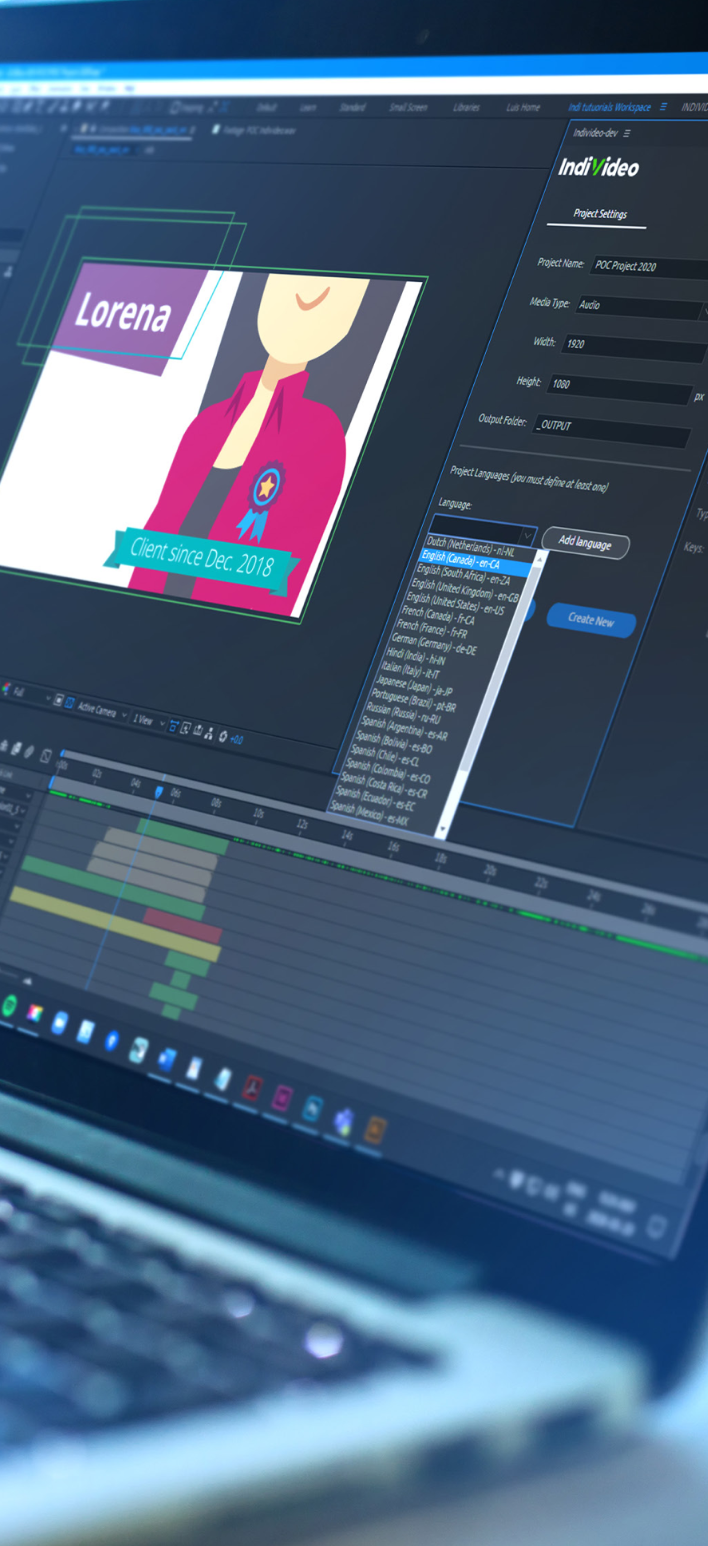Choose Spanish (Colombia) - es-CO

click(389, 770)
